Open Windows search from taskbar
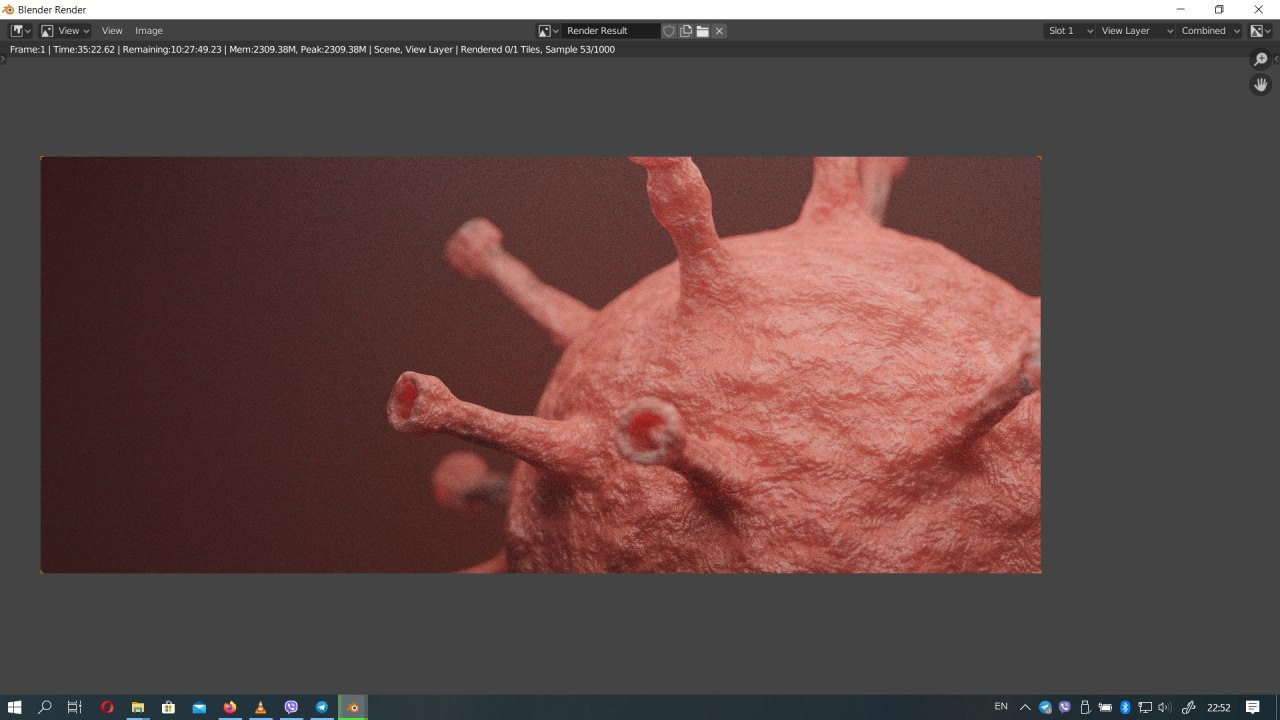 (45, 707)
